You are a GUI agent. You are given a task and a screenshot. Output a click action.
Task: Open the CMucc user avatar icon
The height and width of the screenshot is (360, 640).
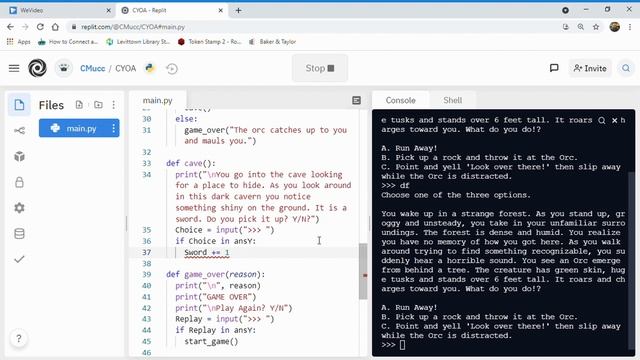[x=64, y=68]
